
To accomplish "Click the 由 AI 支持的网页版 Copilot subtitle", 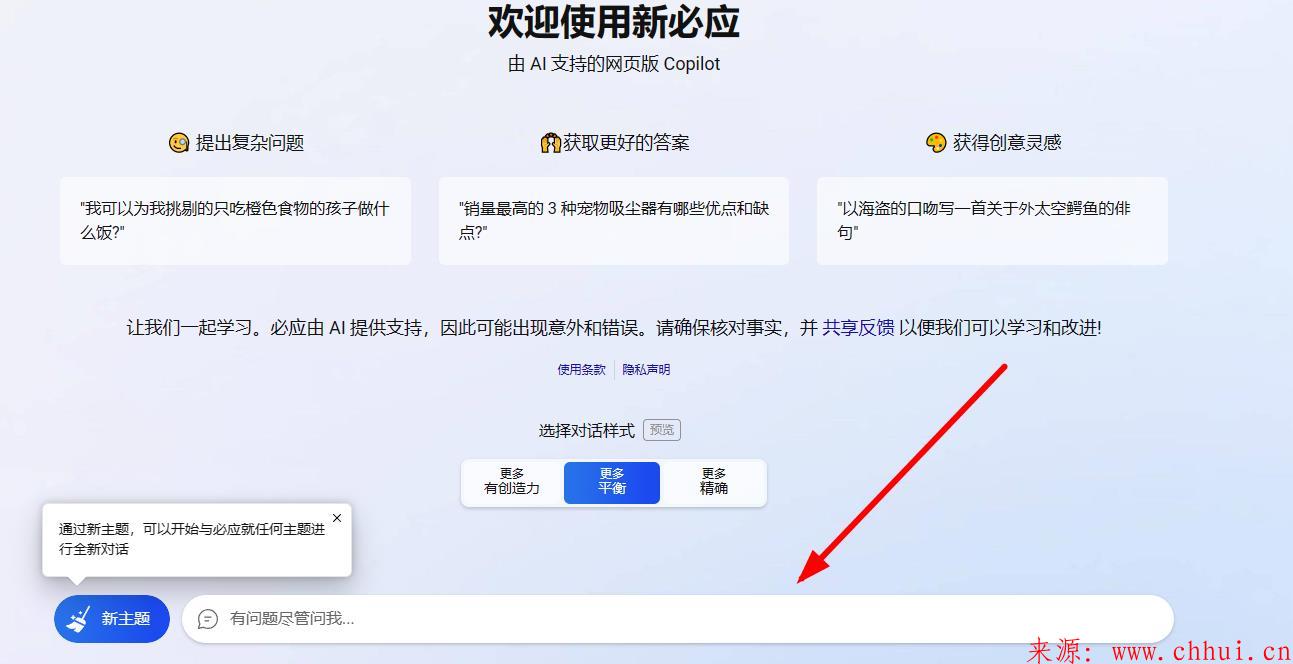I will (x=614, y=64).
